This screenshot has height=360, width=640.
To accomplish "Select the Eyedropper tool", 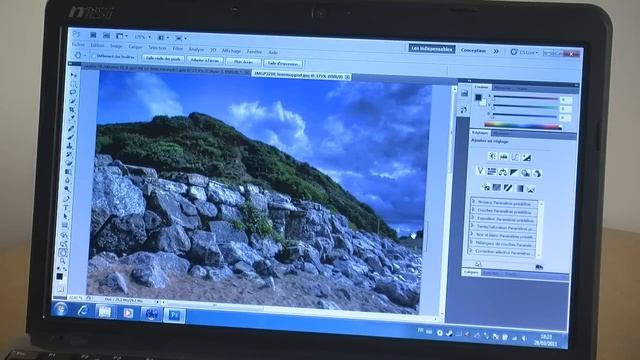I will pyautogui.click(x=72, y=119).
